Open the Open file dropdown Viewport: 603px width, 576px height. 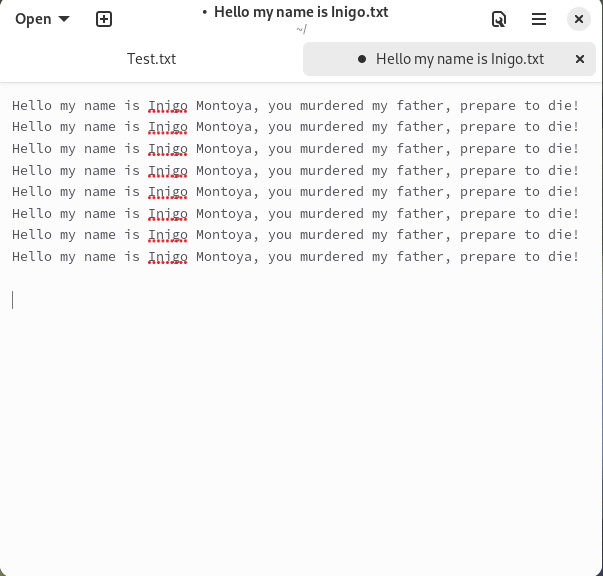(42, 19)
